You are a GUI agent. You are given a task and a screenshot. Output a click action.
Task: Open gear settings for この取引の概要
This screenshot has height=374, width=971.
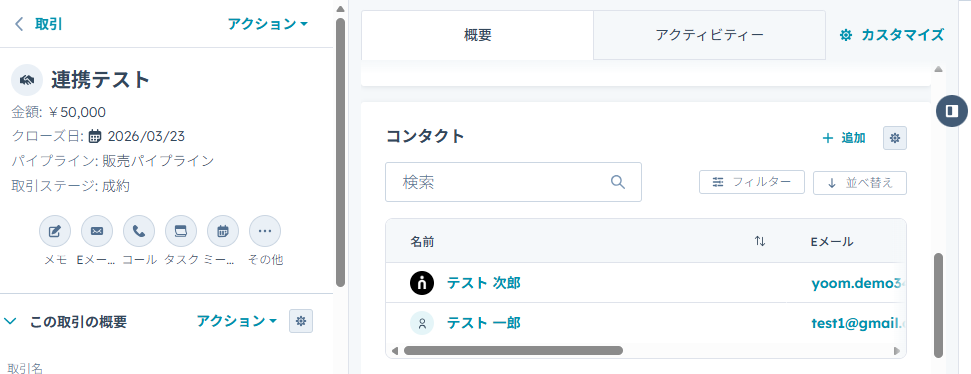click(x=301, y=321)
